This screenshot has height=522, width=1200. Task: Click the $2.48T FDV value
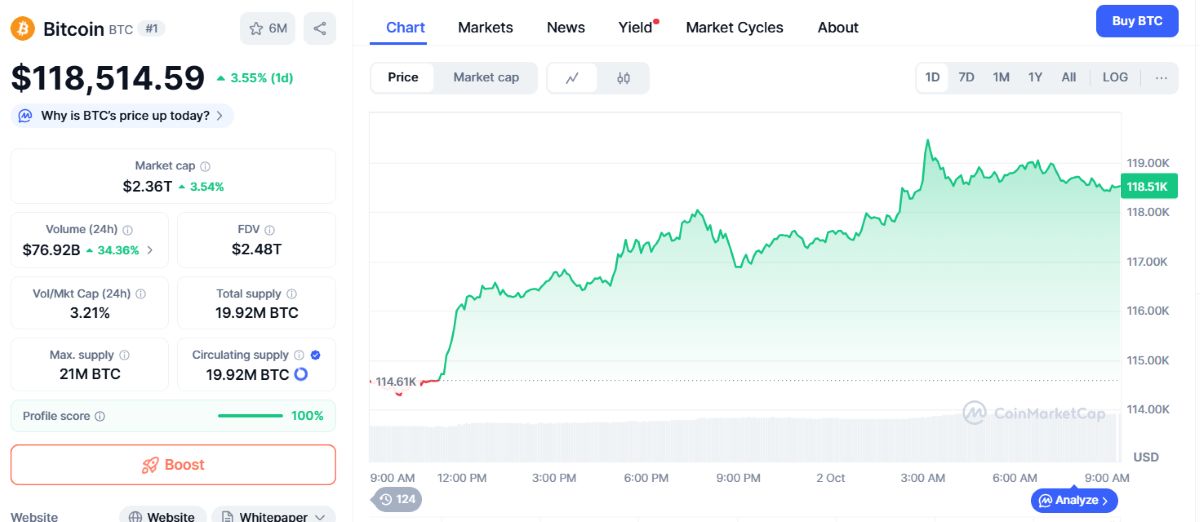point(256,250)
